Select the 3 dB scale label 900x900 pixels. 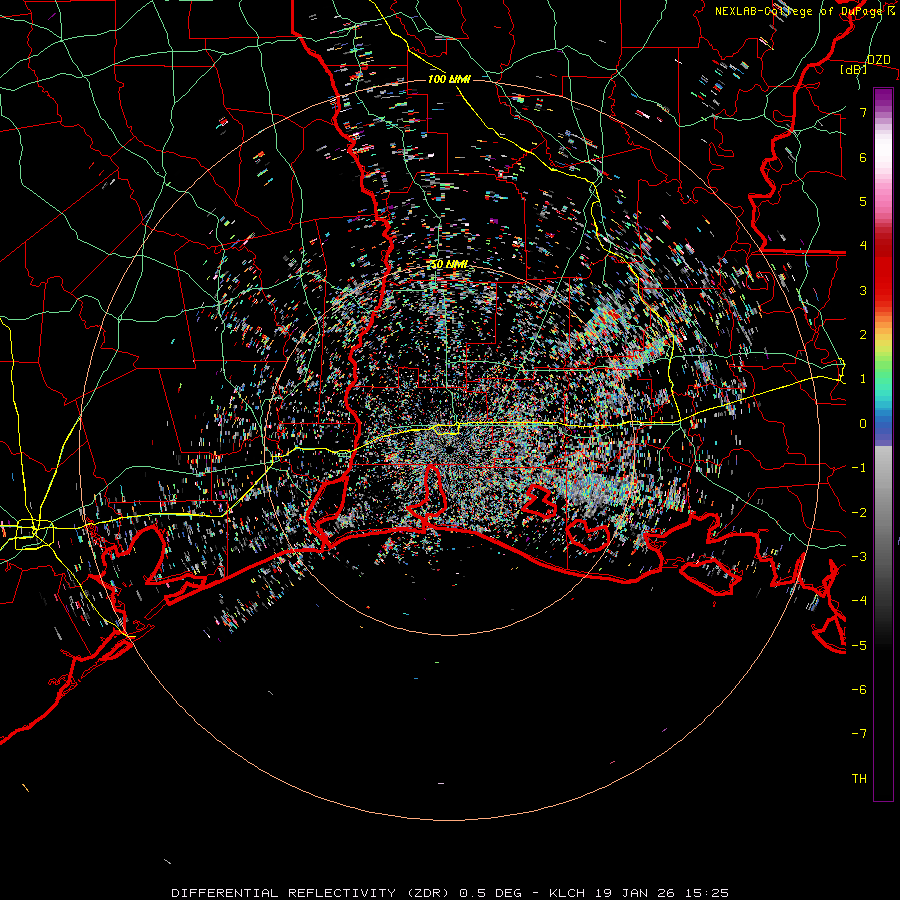[x=863, y=290]
